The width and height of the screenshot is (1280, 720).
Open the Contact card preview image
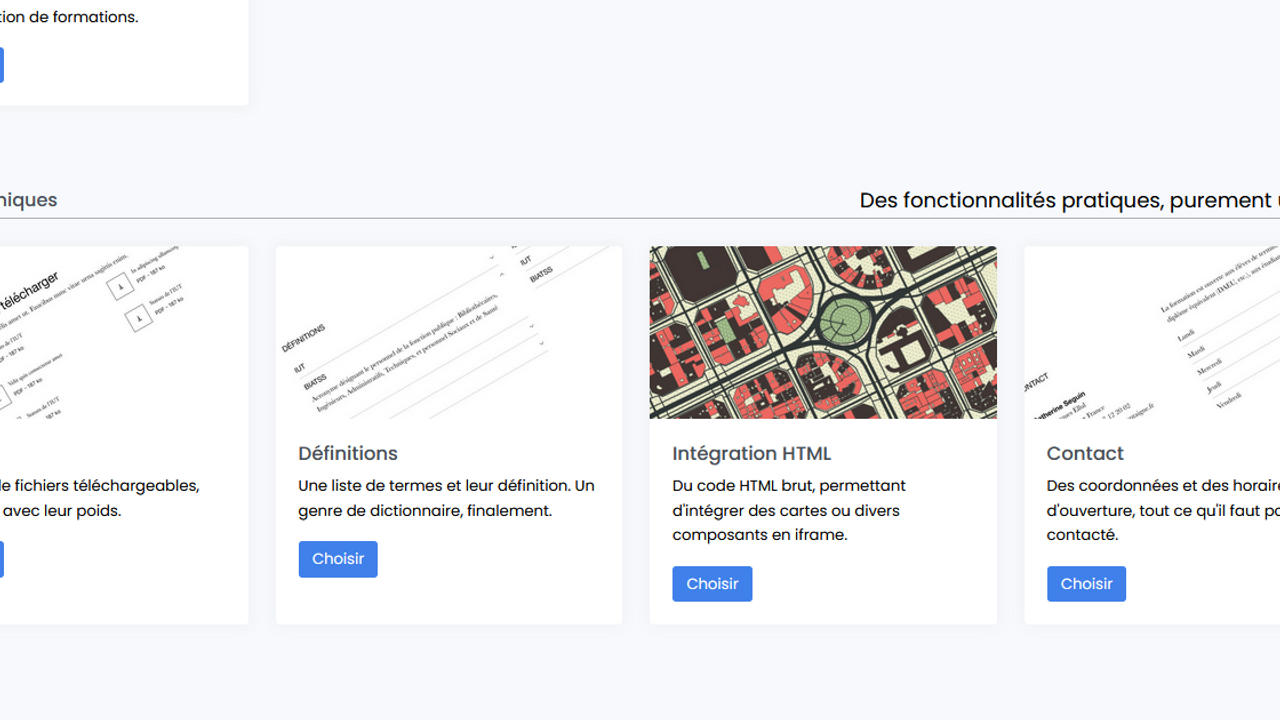click(x=1152, y=332)
